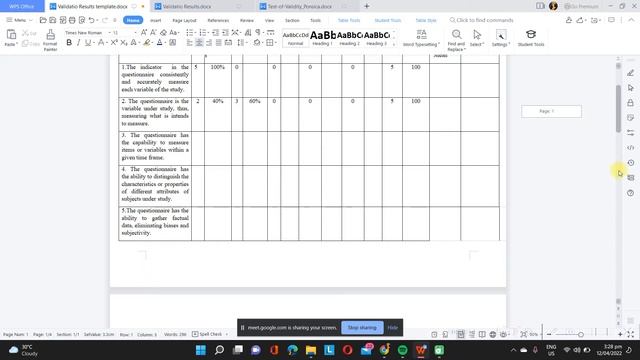The height and width of the screenshot is (360, 640).
Task: Open the lock restriction icon in the right sidebar
Action: pyautogui.click(x=631, y=103)
